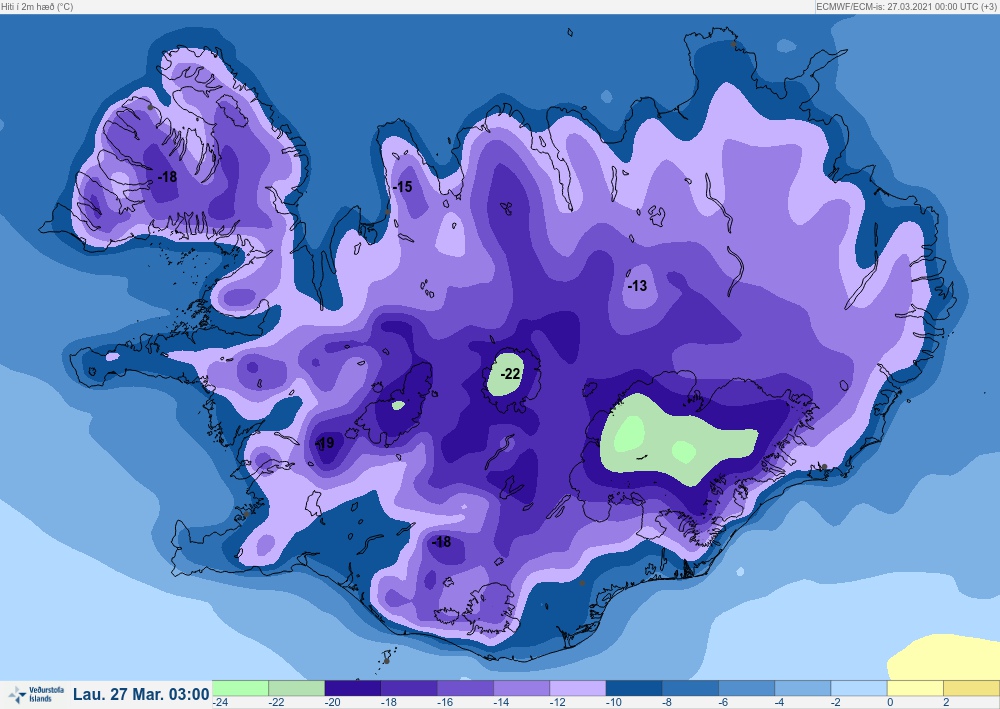Choose the dark blue legend swatch starting at -10
1000x709 pixels.
click(x=634, y=689)
